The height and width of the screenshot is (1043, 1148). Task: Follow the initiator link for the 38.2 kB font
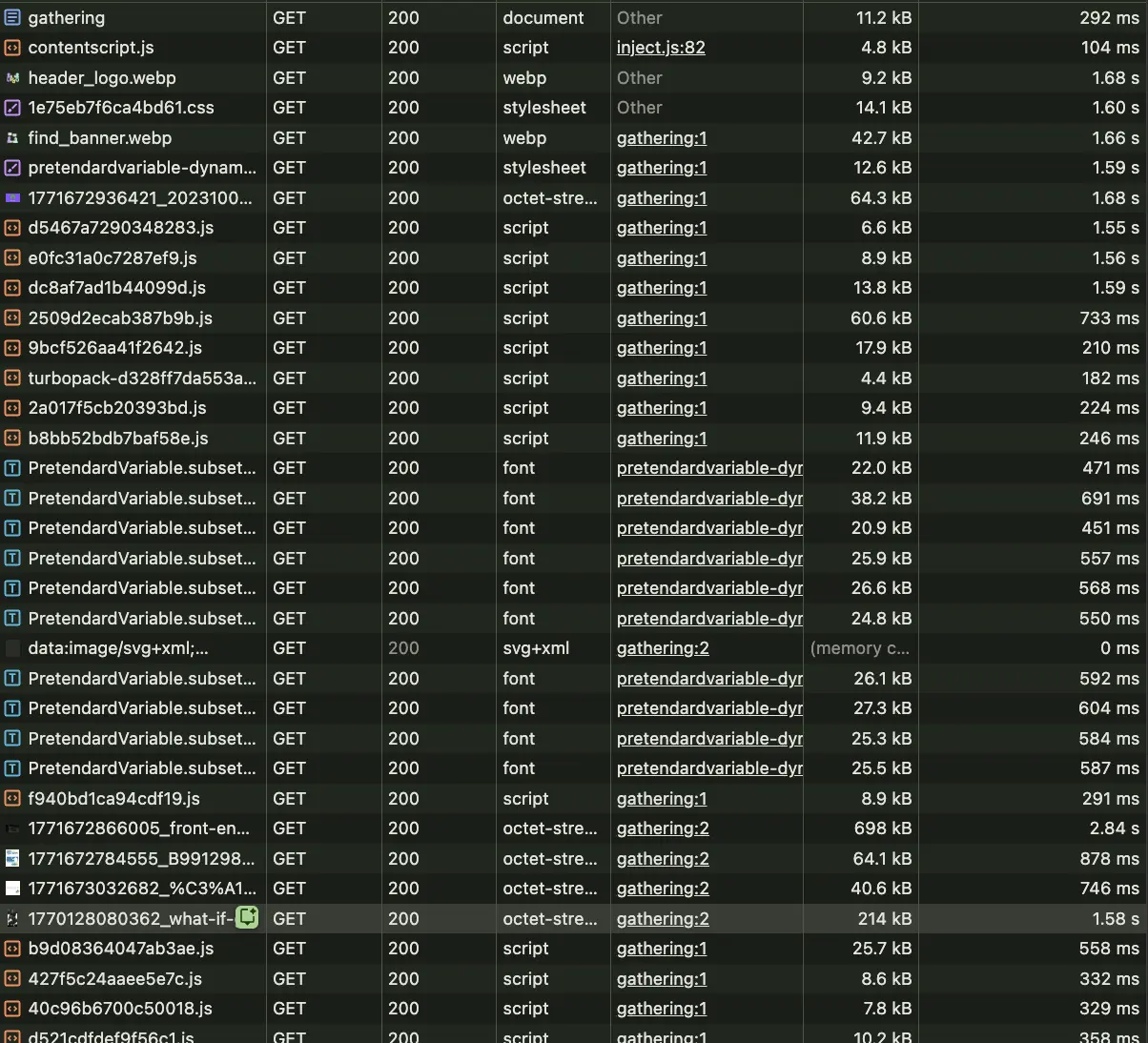[x=708, y=499]
